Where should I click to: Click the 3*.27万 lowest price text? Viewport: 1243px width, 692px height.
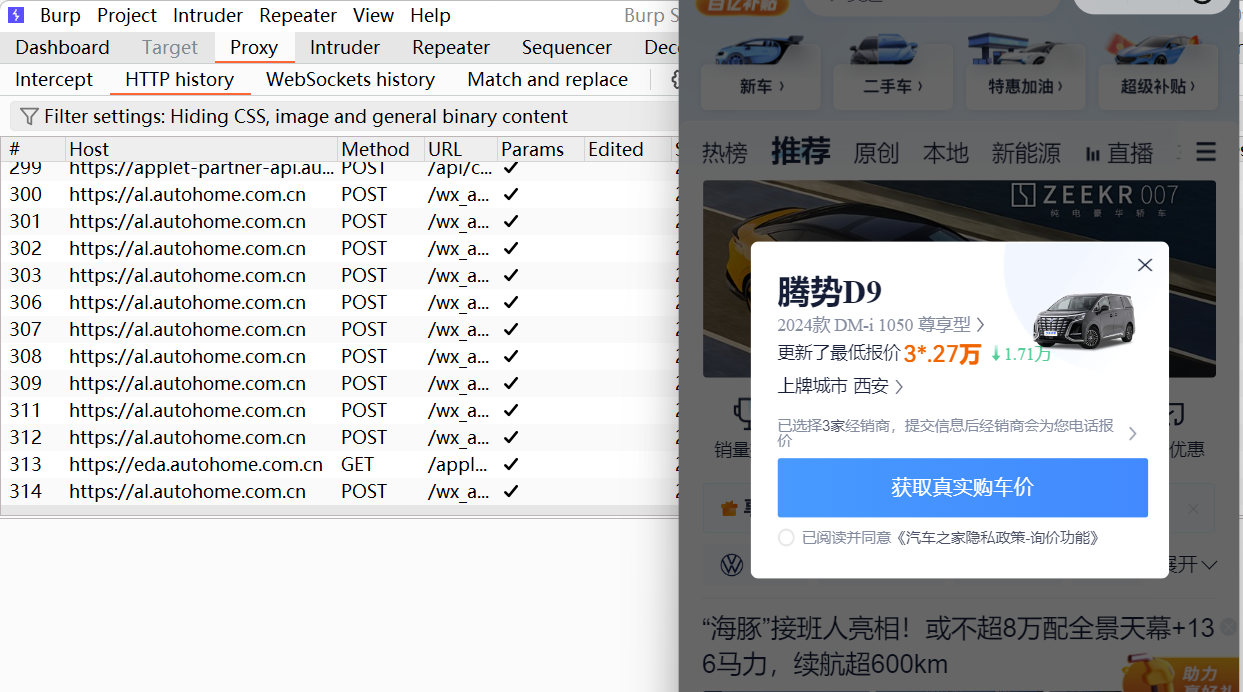pos(942,354)
